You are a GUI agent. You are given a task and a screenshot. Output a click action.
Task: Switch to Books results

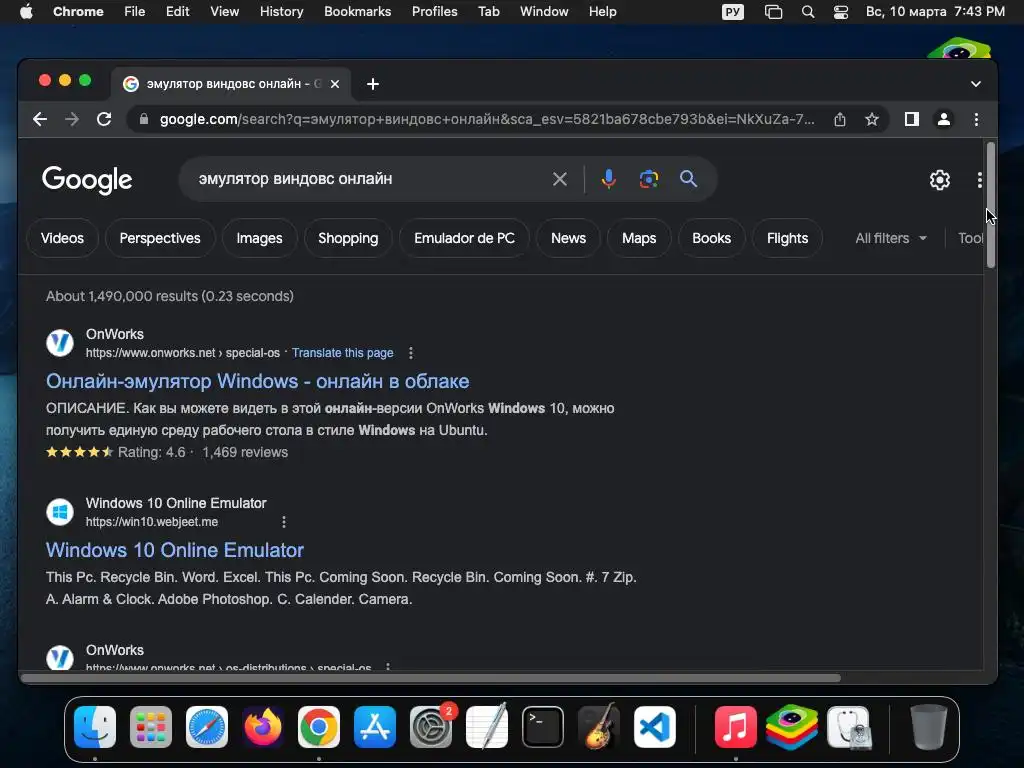point(711,238)
